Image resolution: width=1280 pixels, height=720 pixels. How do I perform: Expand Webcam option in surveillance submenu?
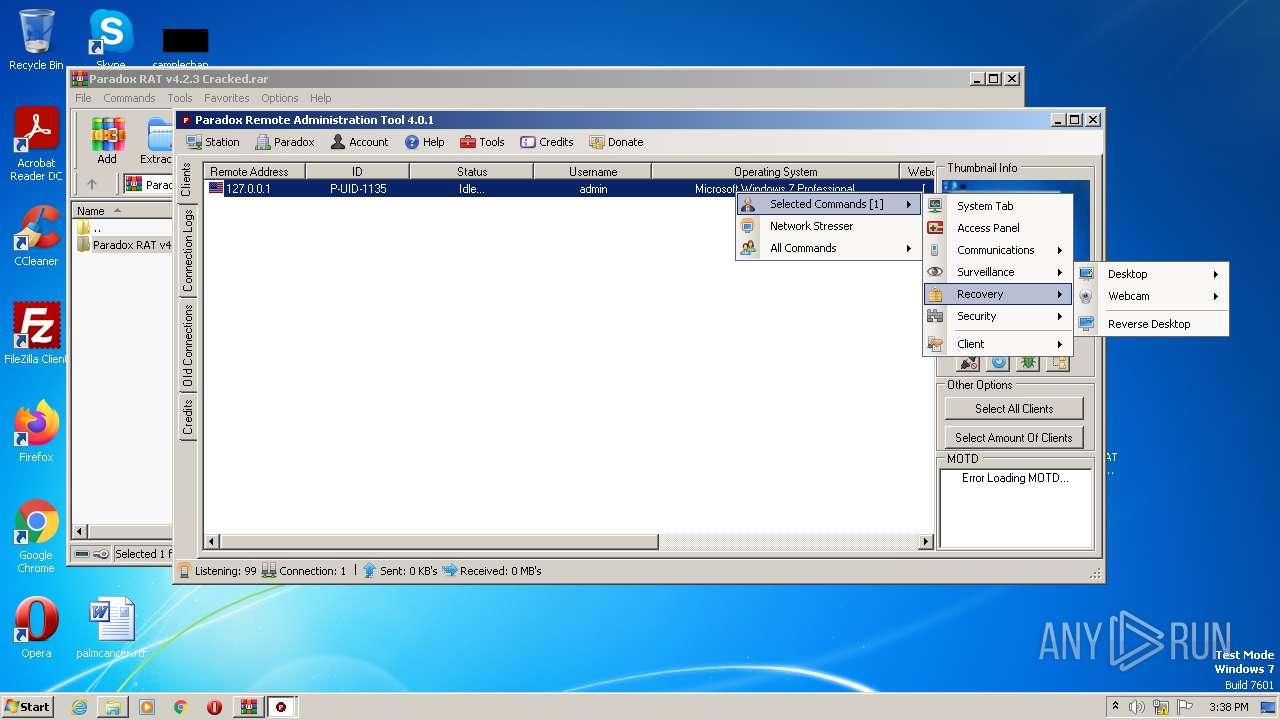1151,296
